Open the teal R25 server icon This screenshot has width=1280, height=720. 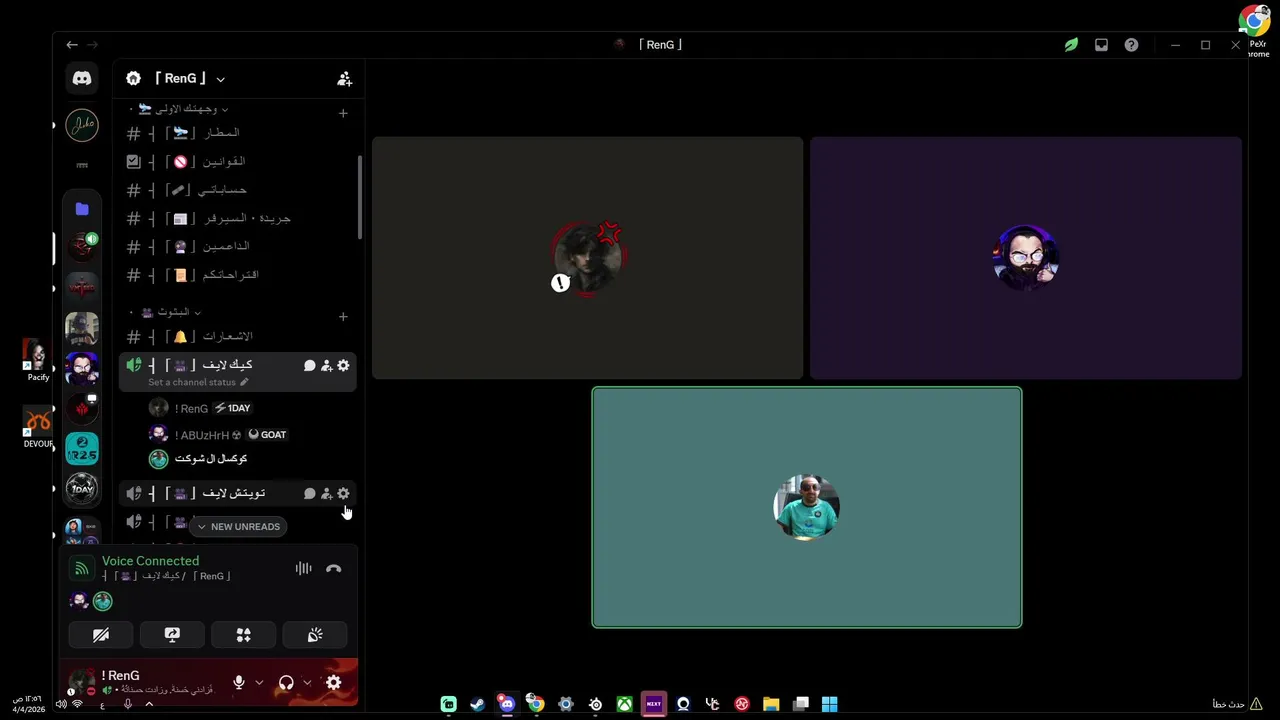(x=82, y=449)
